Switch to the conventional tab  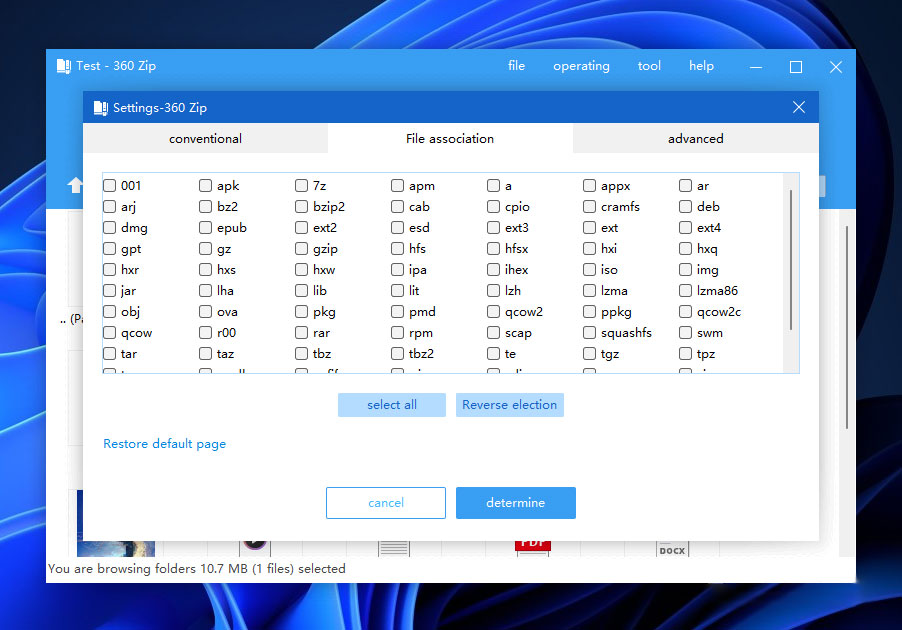pos(205,138)
